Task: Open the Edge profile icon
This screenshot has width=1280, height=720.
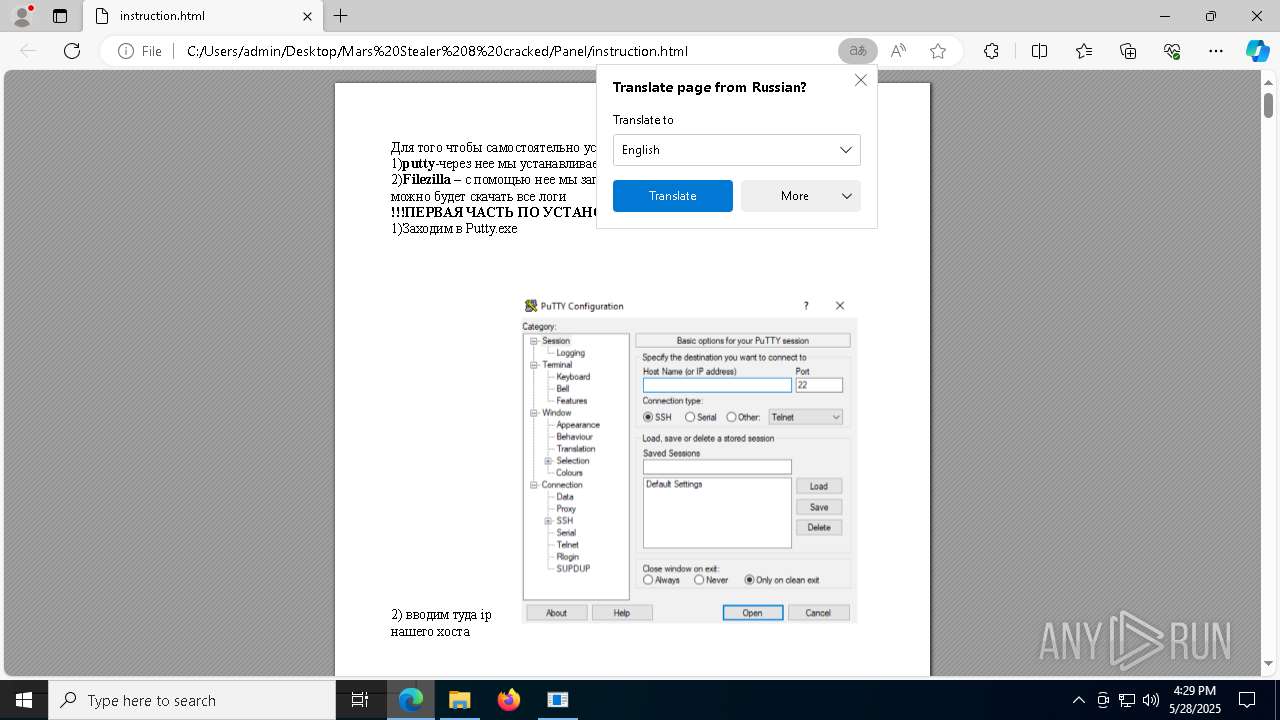Action: click(x=21, y=16)
